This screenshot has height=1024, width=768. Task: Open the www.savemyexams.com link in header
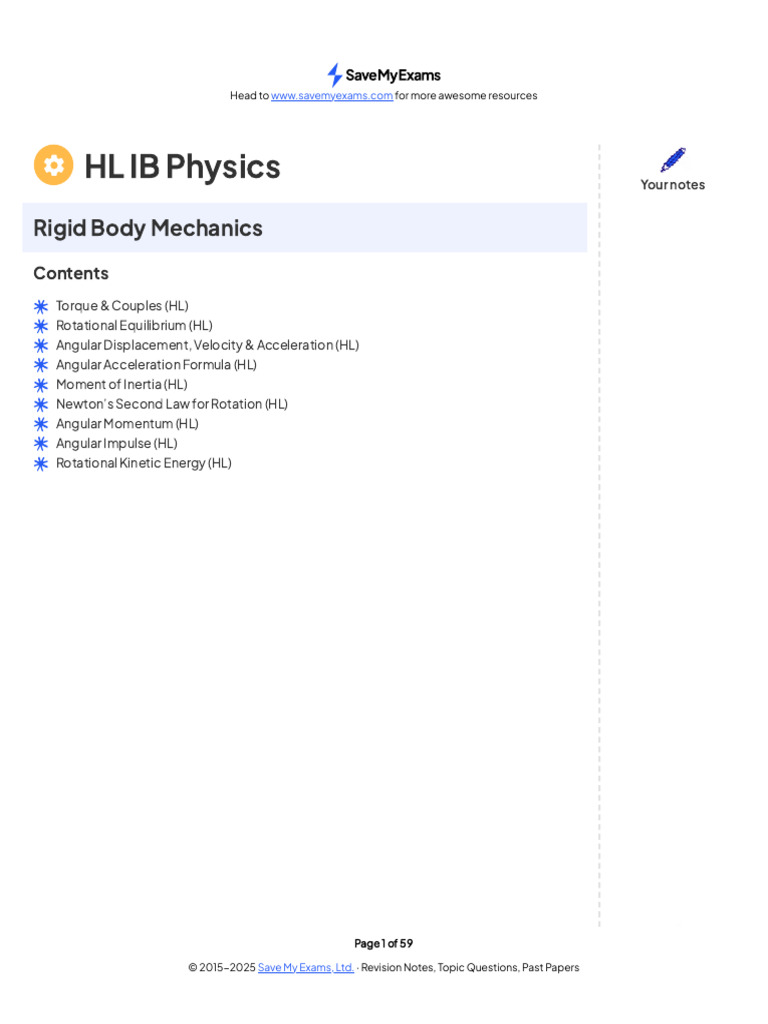[332, 95]
